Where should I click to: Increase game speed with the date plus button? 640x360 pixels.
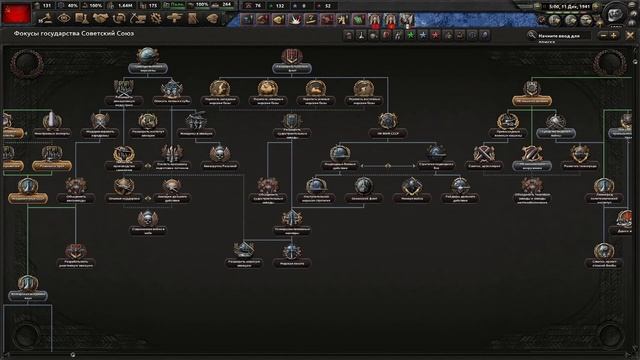[x=596, y=7]
